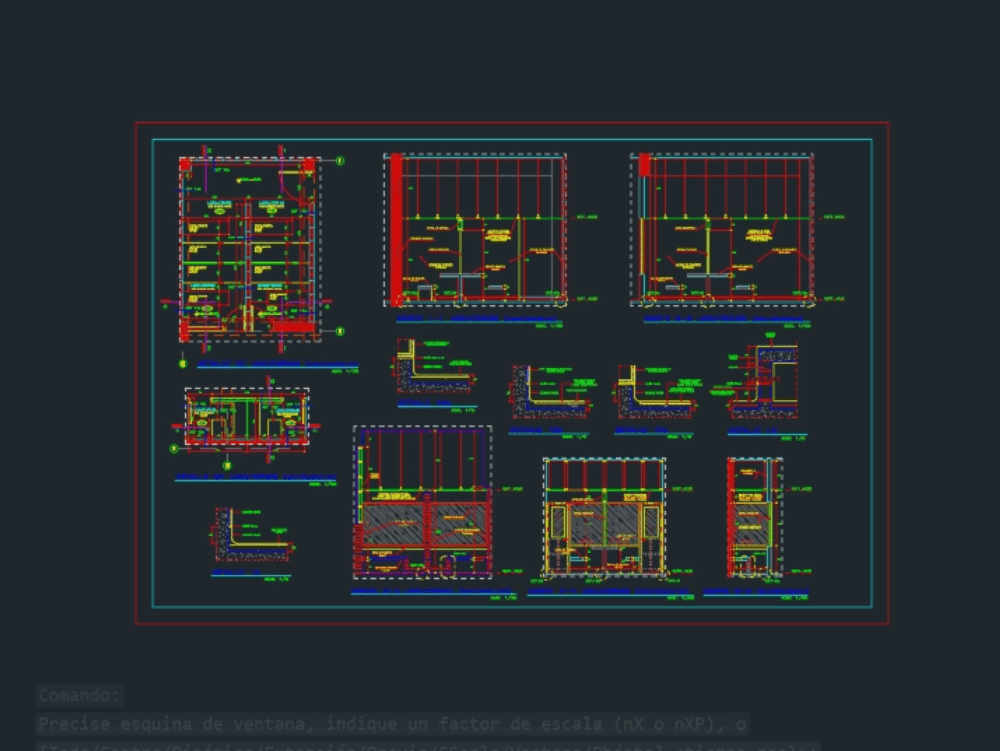Click the green grid bubble at floor plan top-right
This screenshot has width=1000, height=751.
(340, 160)
